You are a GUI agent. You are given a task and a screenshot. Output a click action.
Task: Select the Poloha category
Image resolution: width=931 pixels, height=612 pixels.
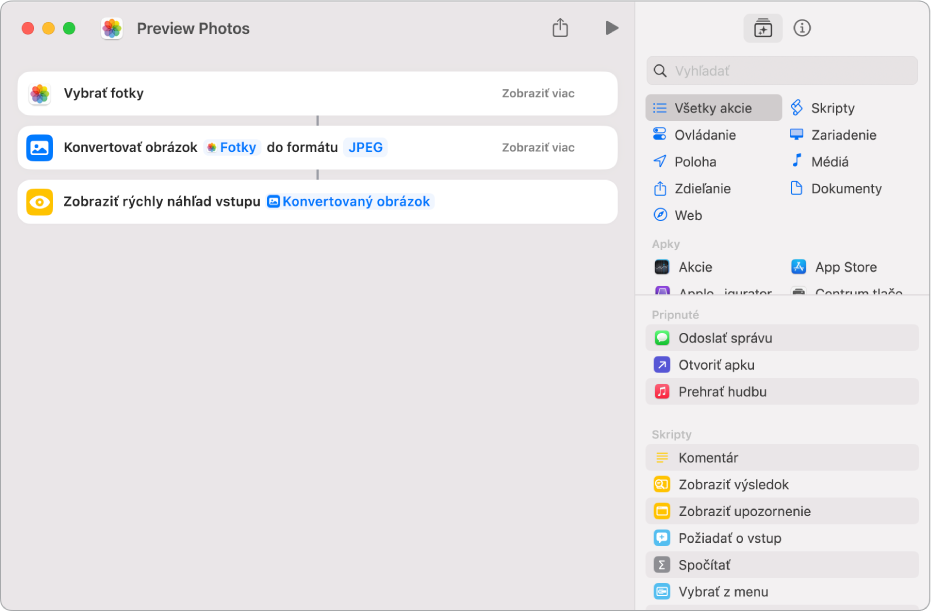coord(684,161)
